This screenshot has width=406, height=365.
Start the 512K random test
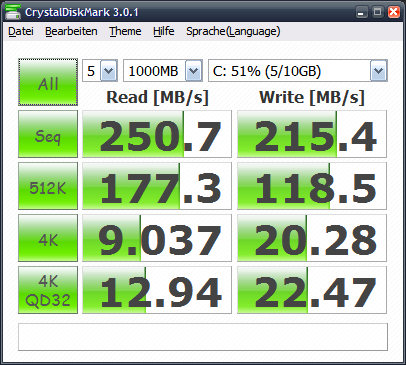(48, 186)
